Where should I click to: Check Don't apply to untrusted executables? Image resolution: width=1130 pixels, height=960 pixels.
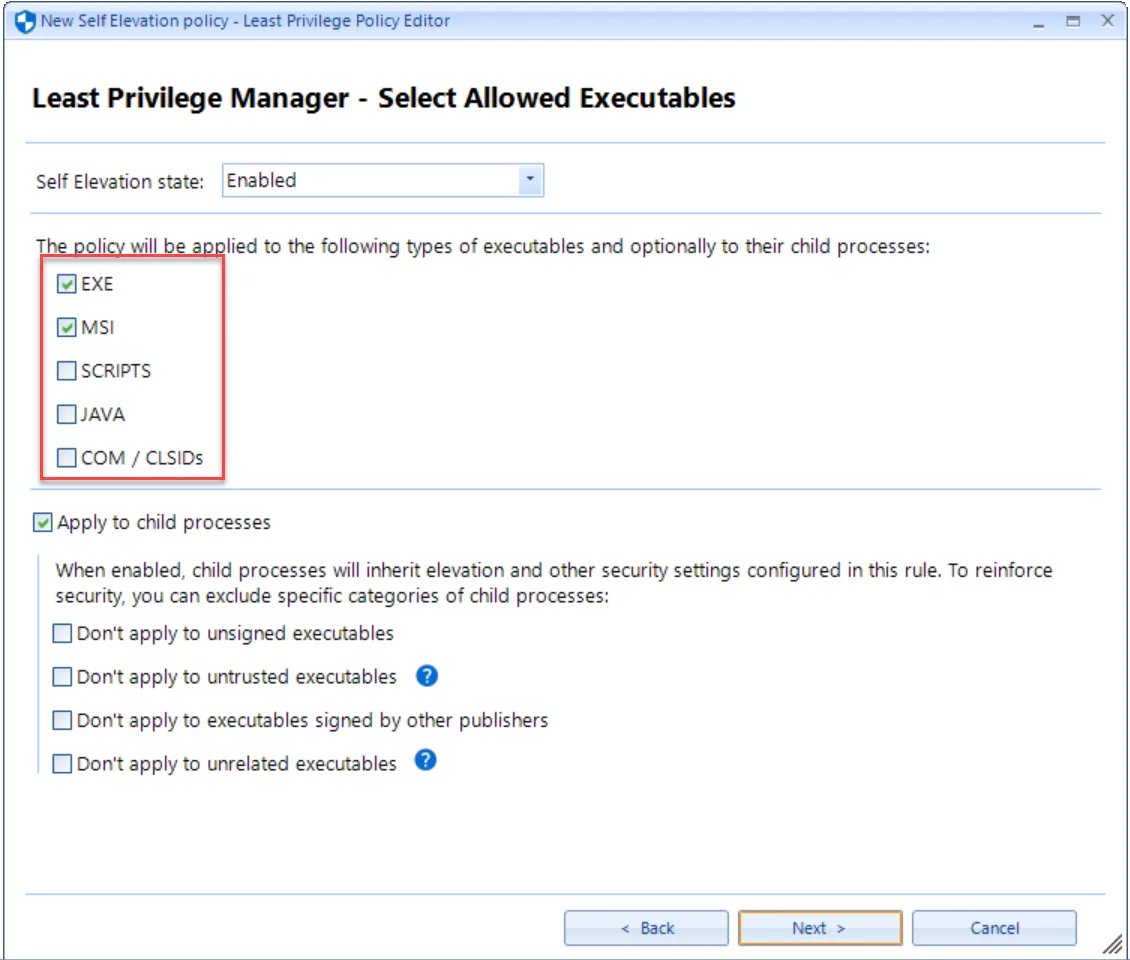pyautogui.click(x=62, y=677)
